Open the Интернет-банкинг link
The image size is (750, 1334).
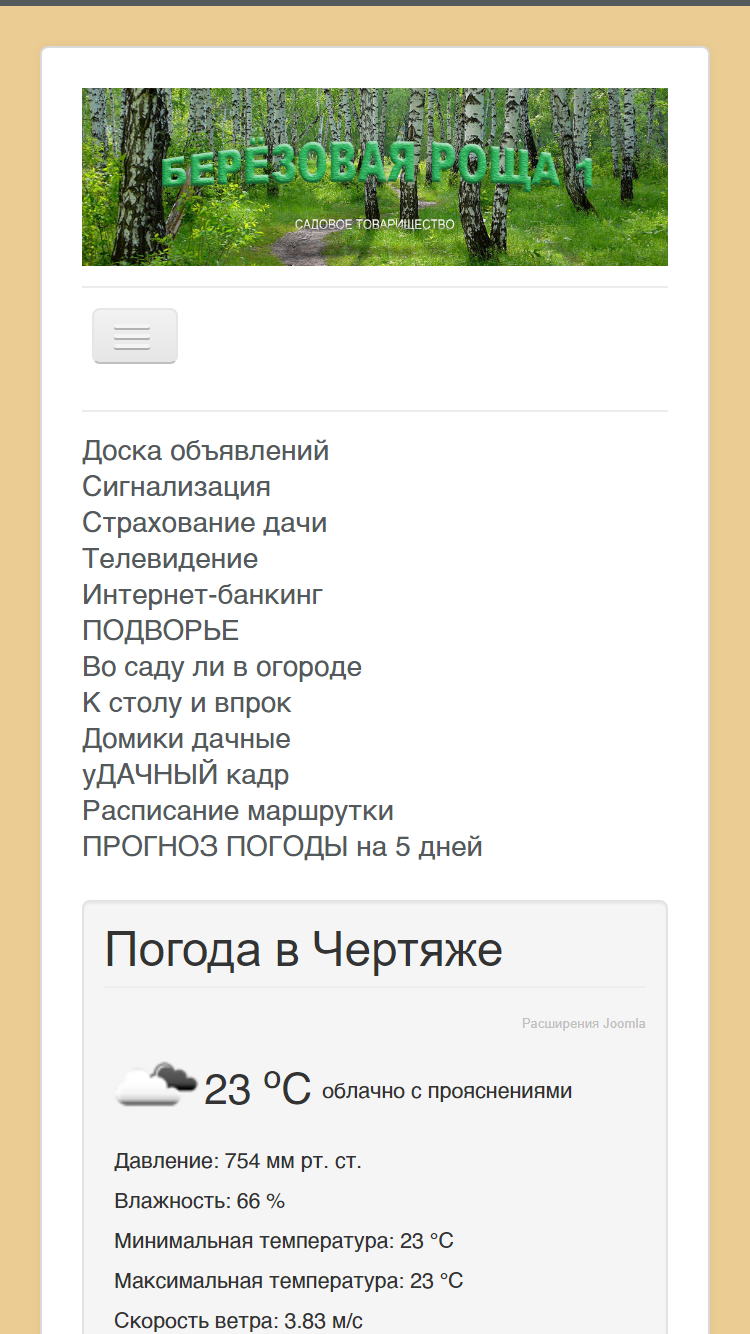pos(202,595)
